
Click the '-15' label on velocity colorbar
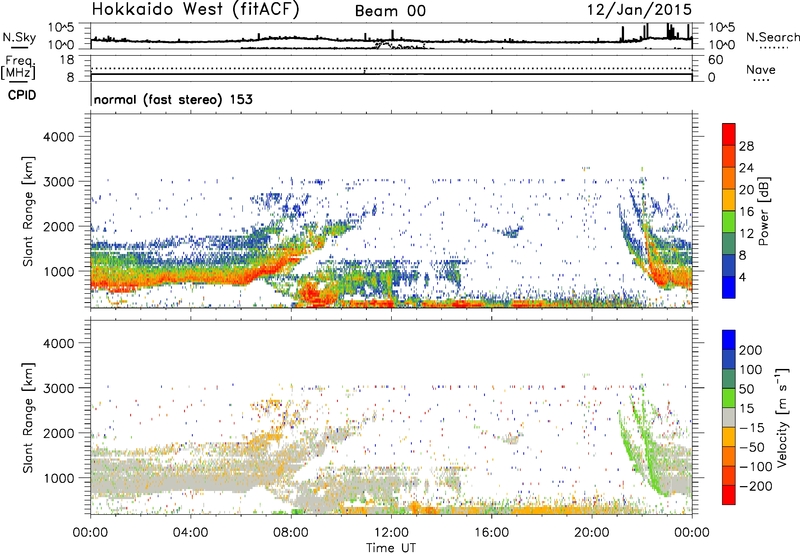(752, 428)
